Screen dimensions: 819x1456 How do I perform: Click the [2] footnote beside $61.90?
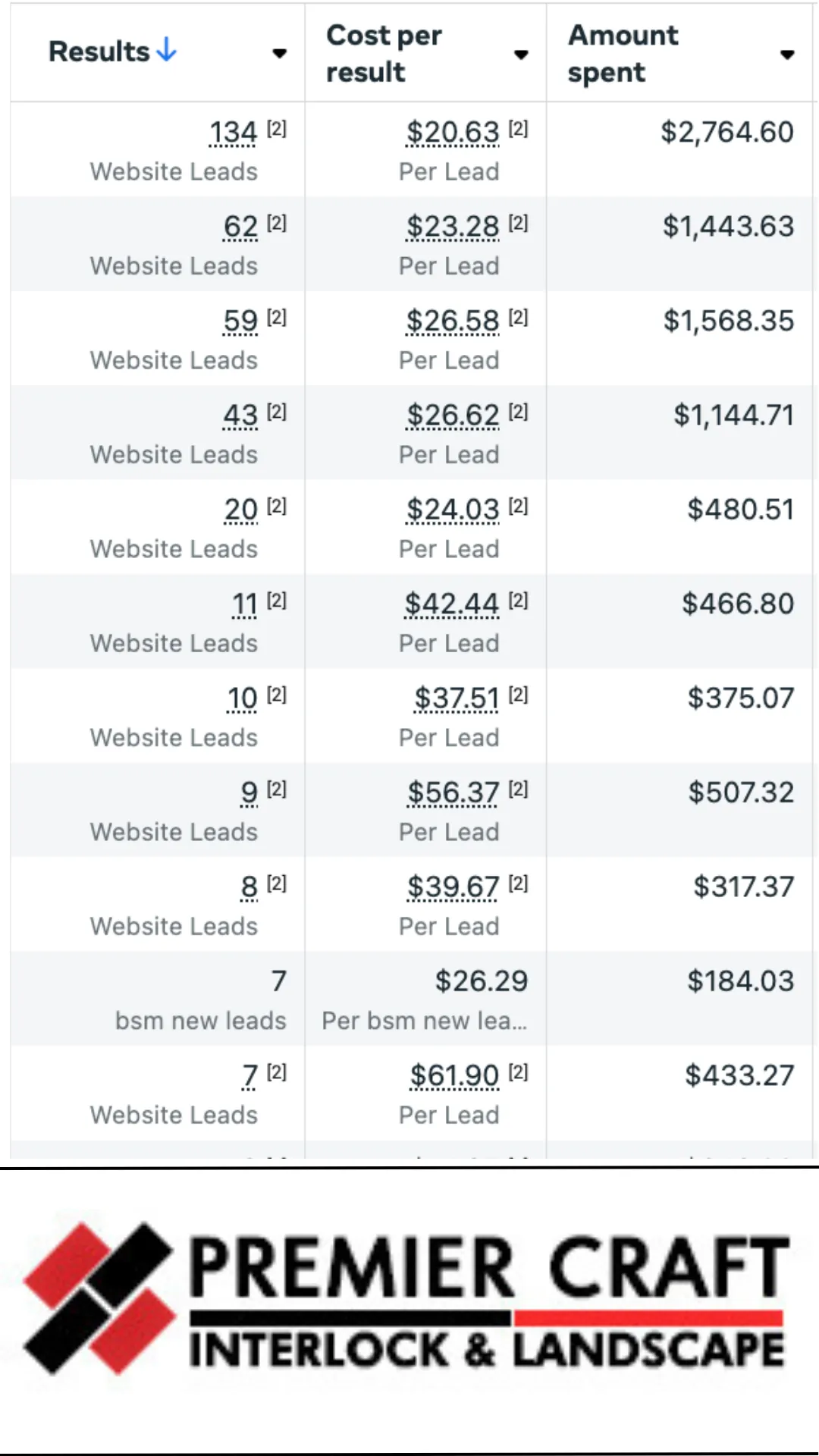[518, 1072]
